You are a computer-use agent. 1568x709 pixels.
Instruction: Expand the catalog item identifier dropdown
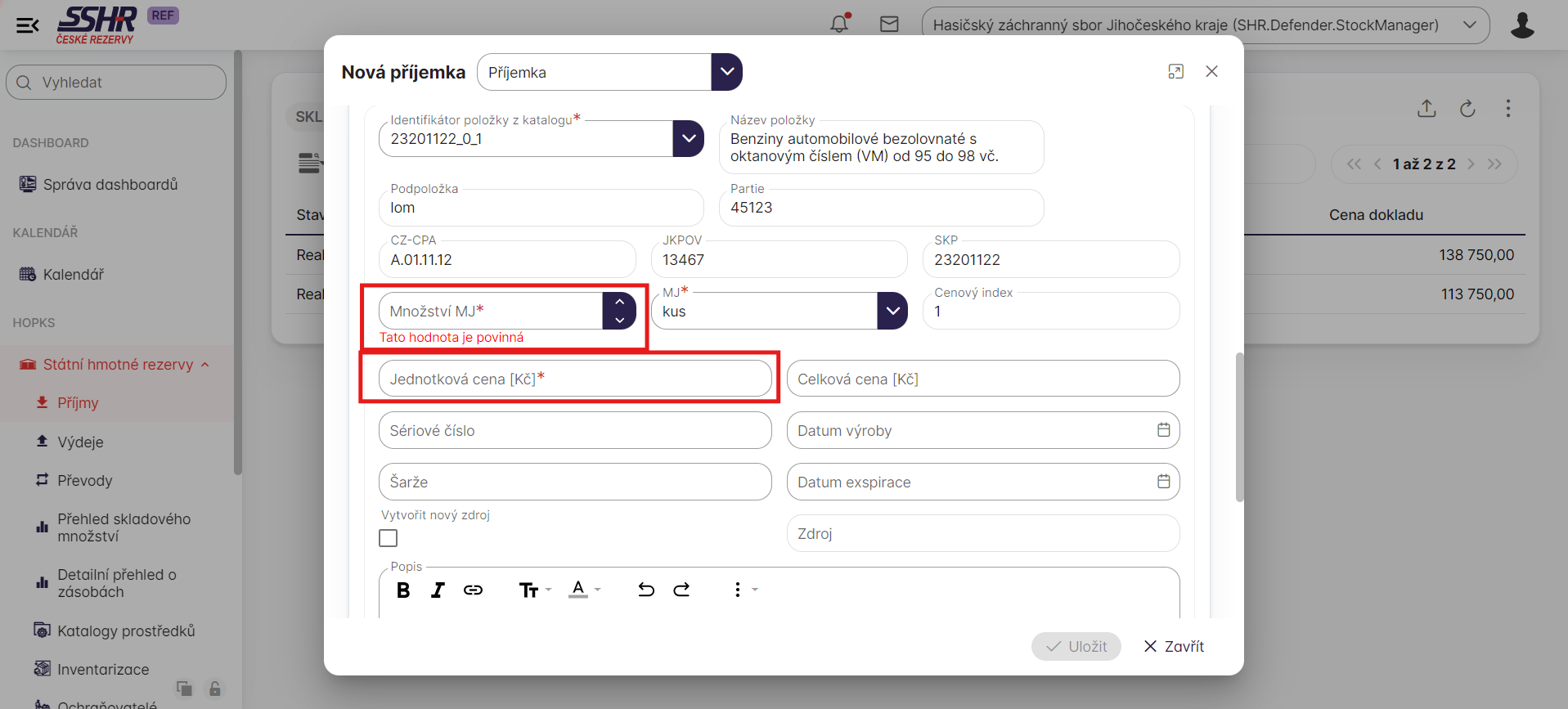(688, 139)
